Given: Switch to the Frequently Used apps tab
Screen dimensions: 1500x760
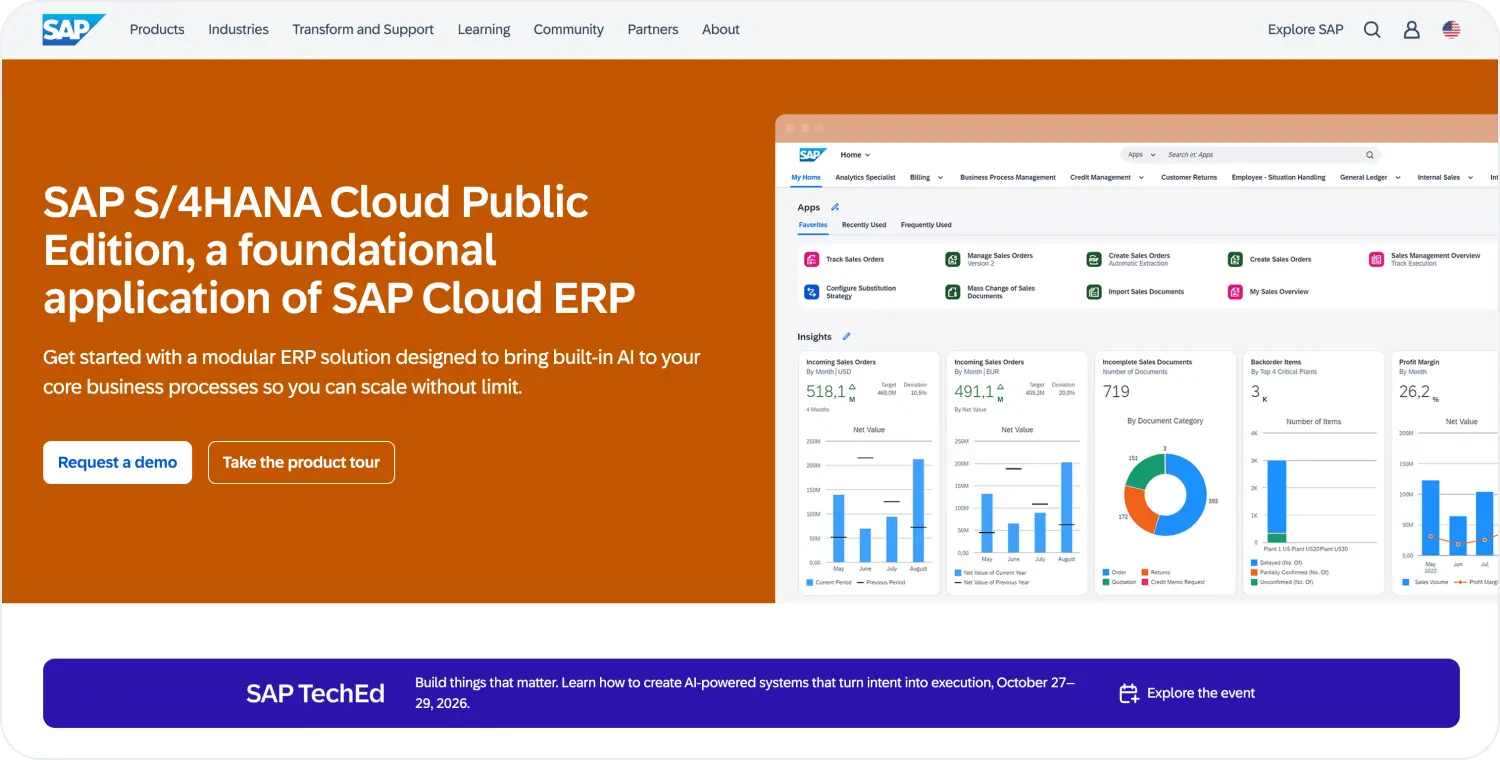Looking at the screenshot, I should (x=926, y=225).
